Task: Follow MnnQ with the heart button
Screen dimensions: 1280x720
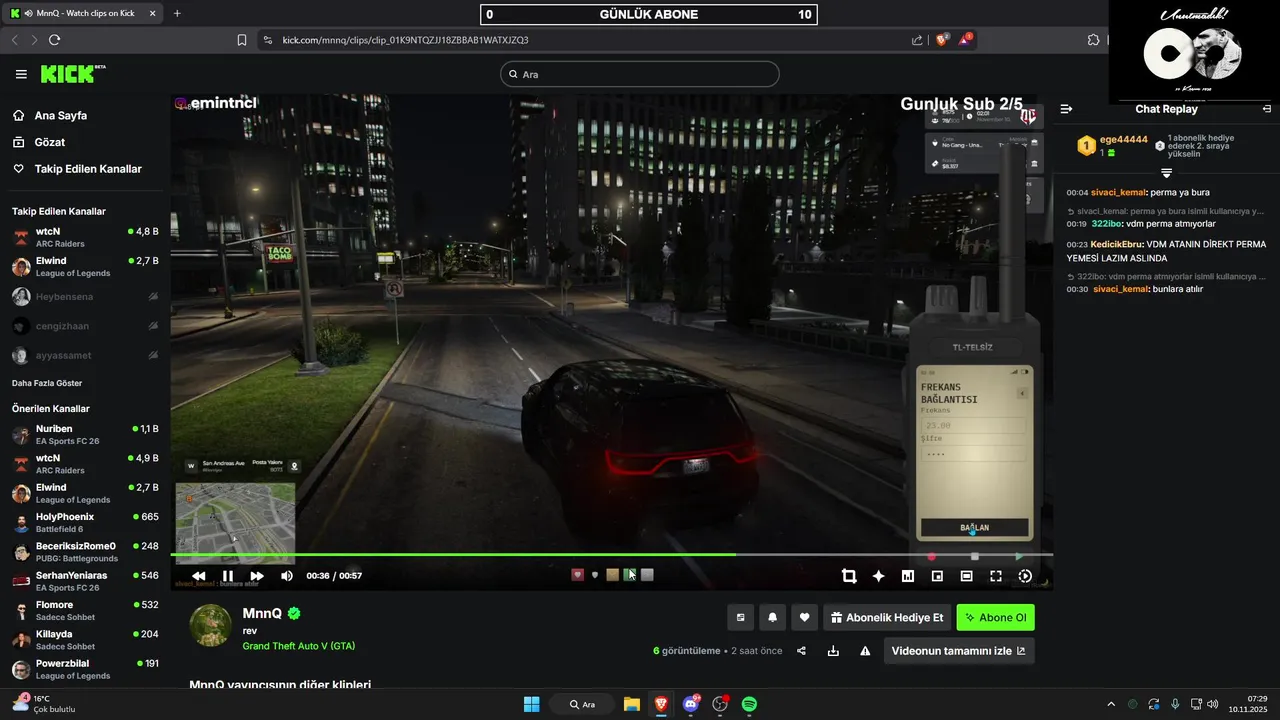Action: click(x=804, y=618)
